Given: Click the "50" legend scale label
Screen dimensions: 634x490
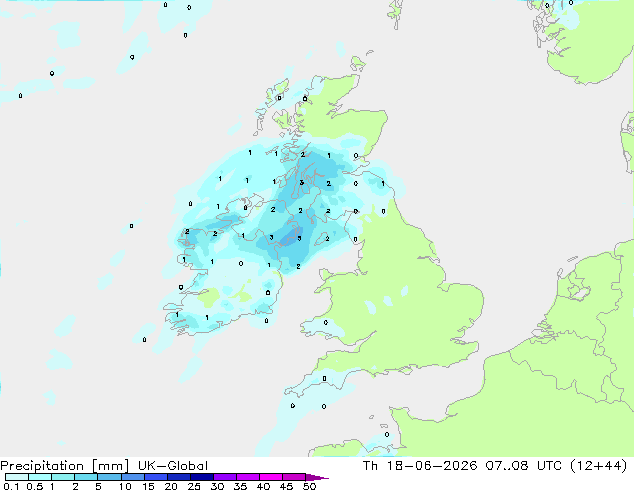Looking at the screenshot, I should pyautogui.click(x=309, y=486).
